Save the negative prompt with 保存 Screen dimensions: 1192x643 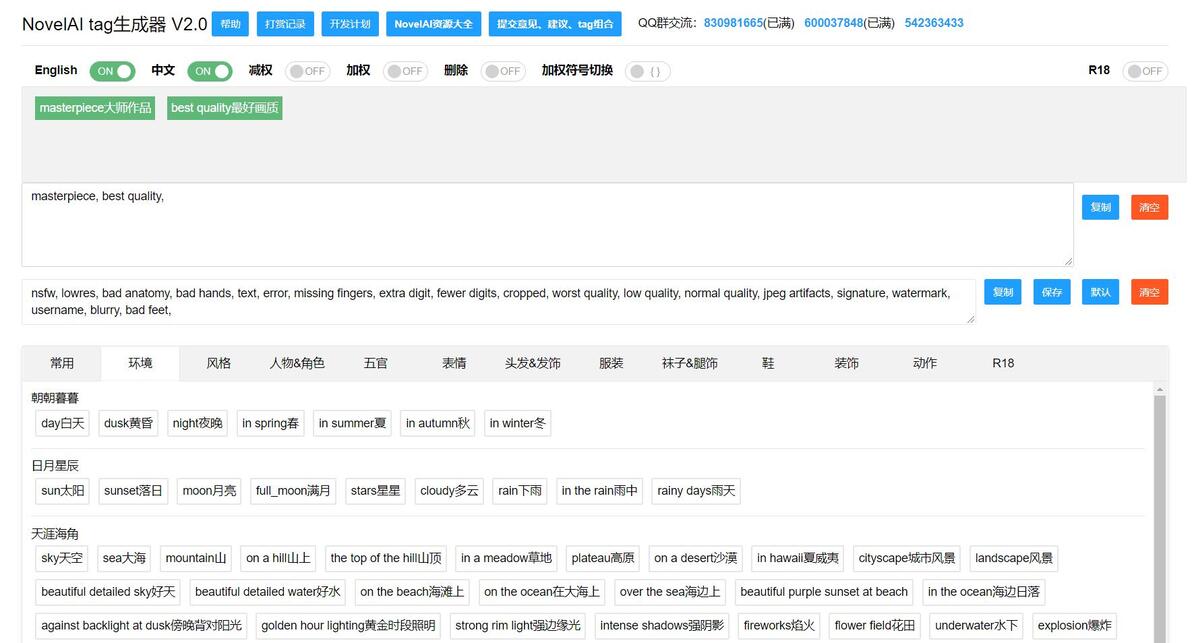pos(1051,292)
